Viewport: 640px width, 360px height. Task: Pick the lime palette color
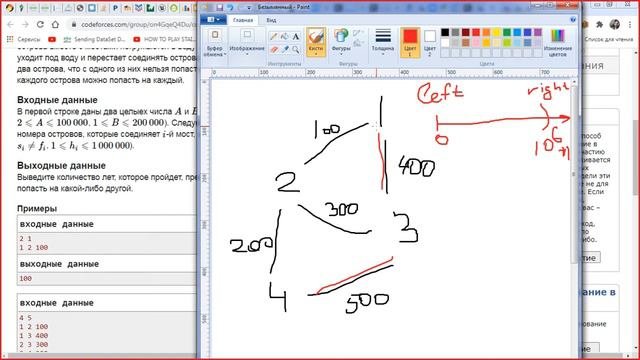[507, 42]
